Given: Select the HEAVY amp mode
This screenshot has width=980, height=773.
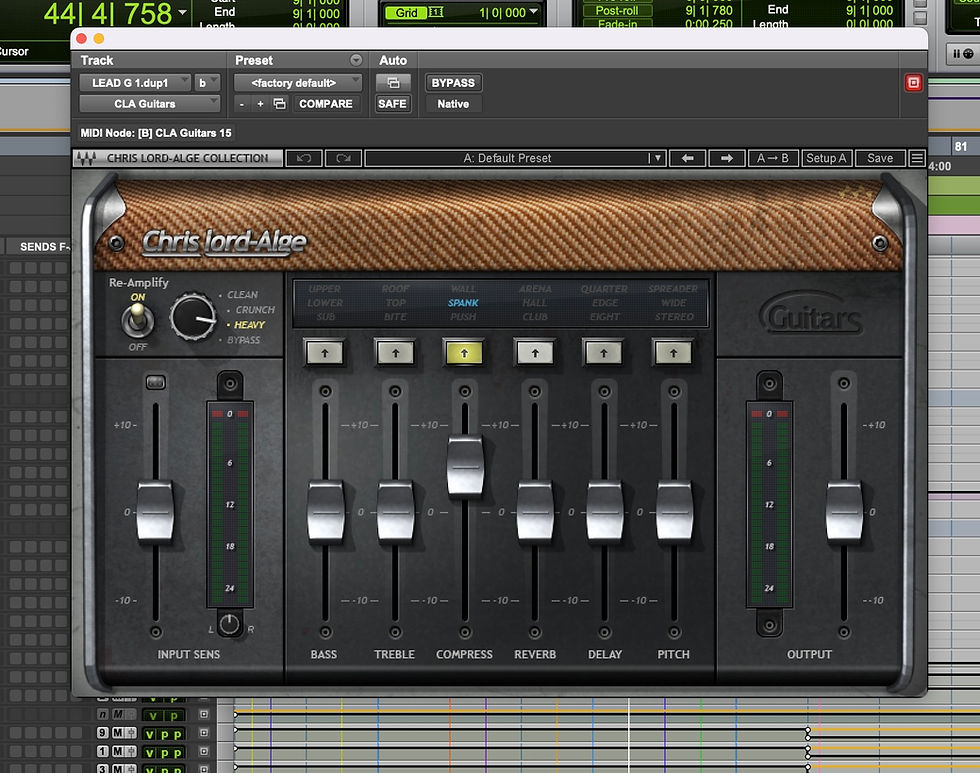Looking at the screenshot, I should coord(249,325).
